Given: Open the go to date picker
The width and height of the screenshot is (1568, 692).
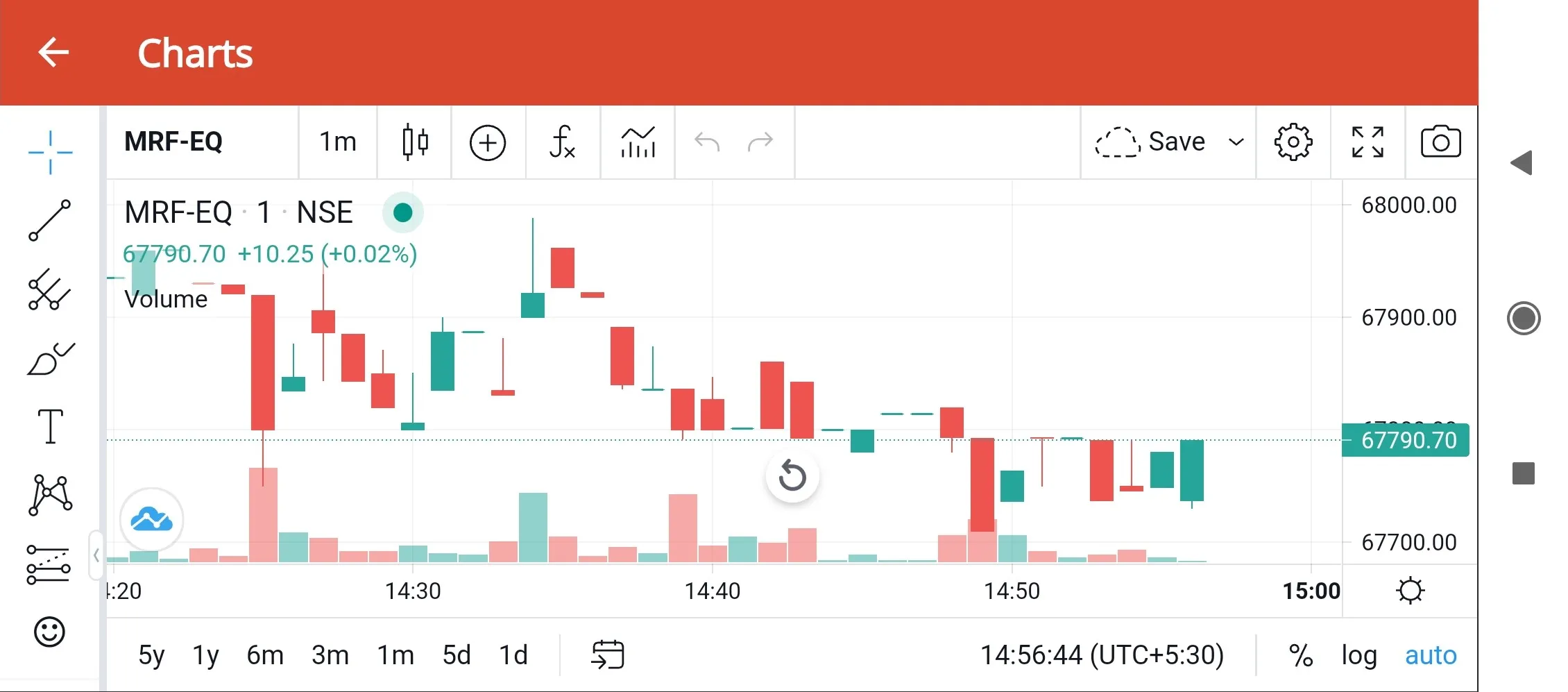Looking at the screenshot, I should tap(608, 655).
